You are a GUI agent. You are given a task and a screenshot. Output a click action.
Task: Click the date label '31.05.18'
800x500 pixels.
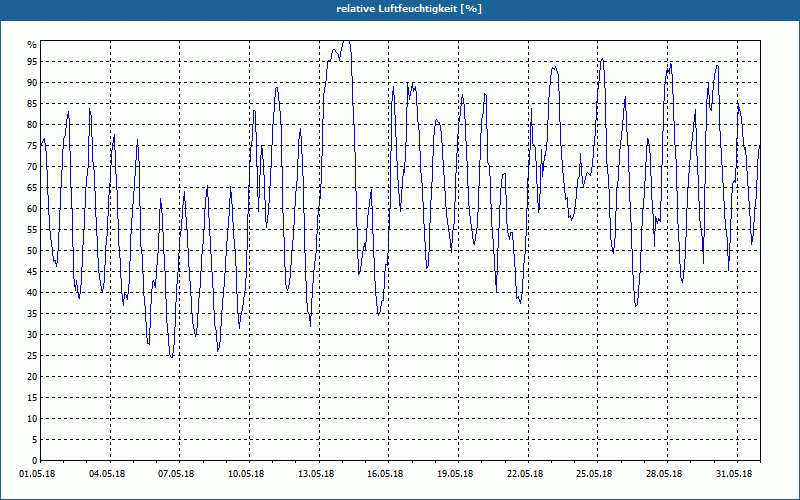(735, 474)
